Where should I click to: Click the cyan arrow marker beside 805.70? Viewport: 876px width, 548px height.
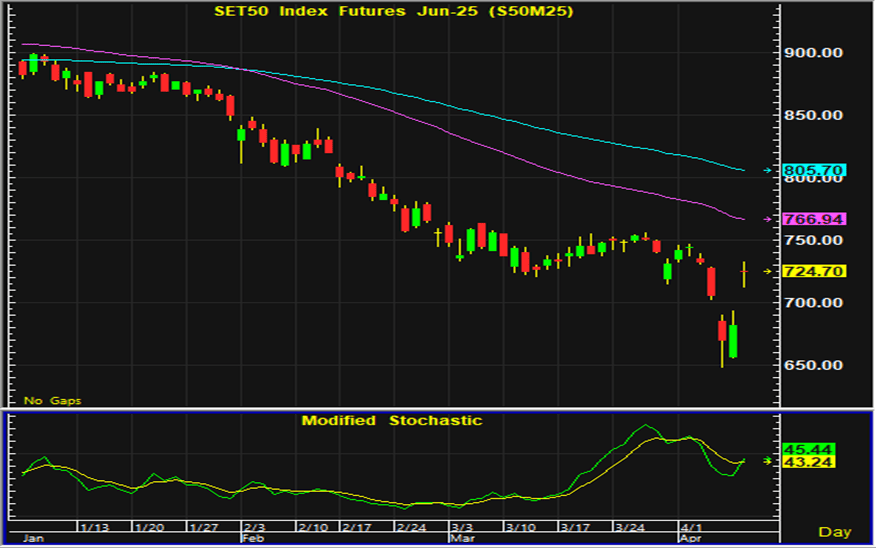pos(767,171)
